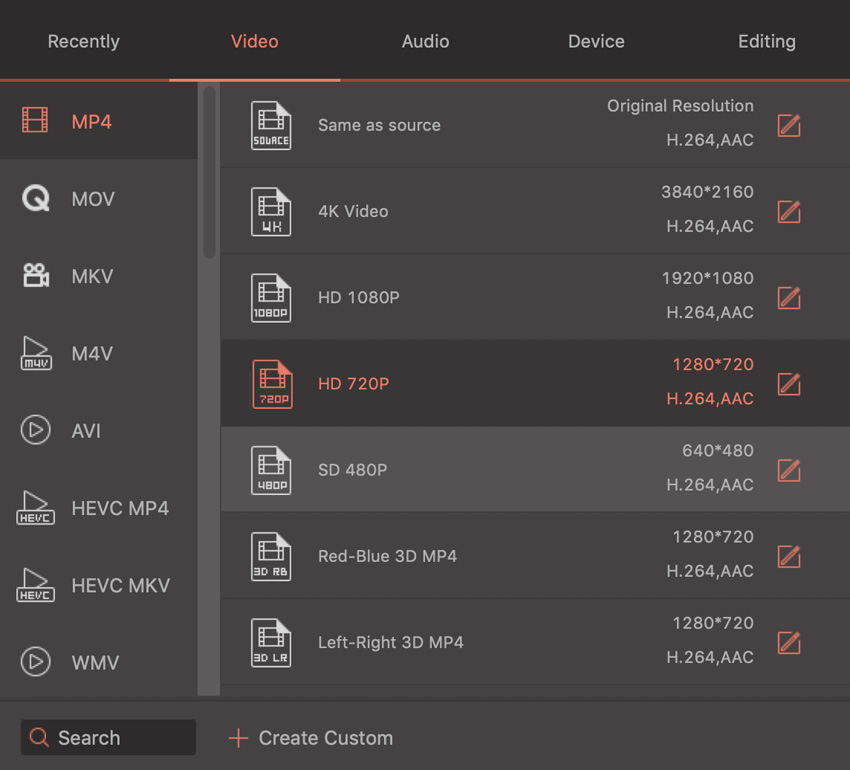Viewport: 850px width, 770px height.
Task: Edit the Left-Right 3D MP4 preset
Action: click(789, 642)
